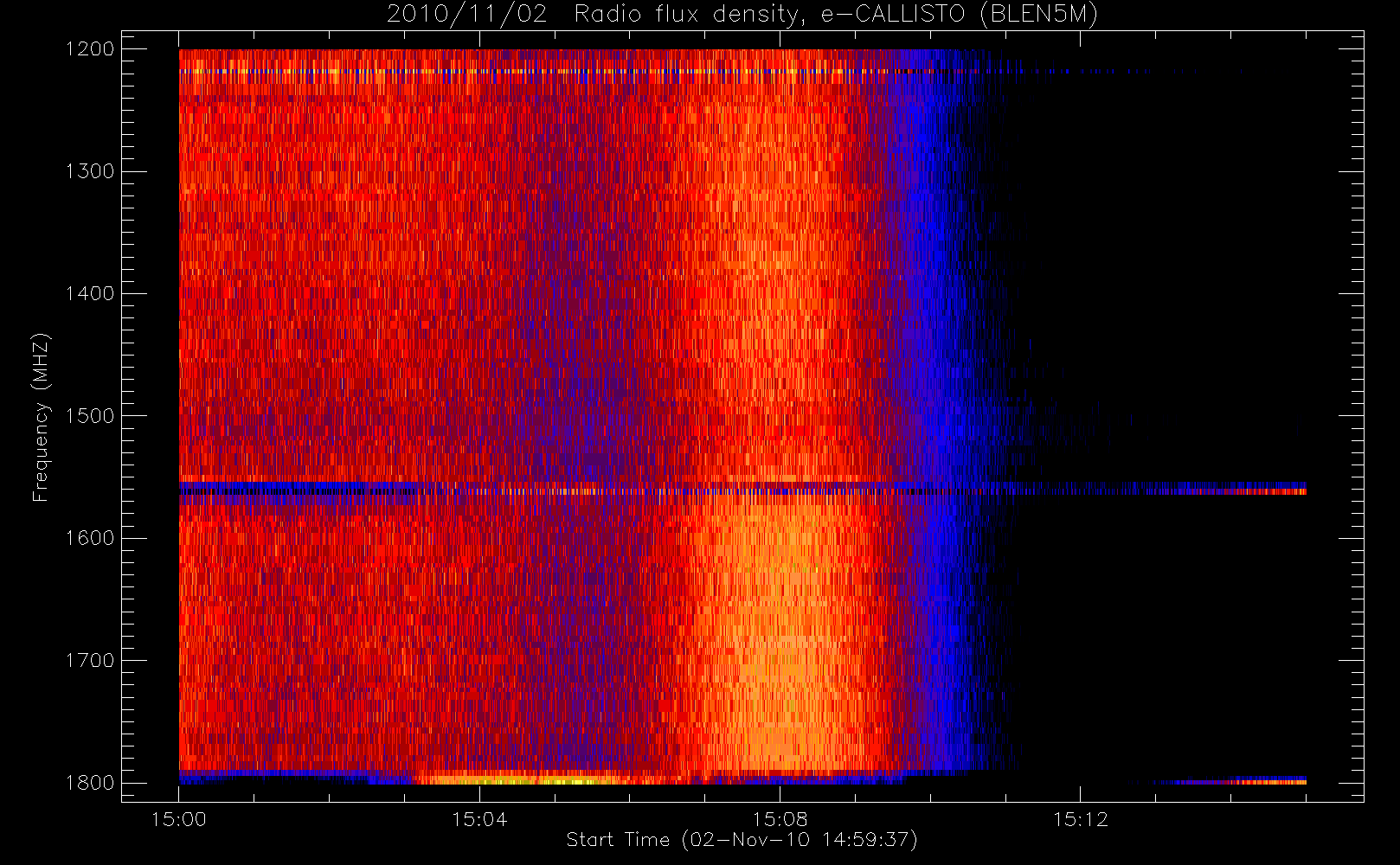This screenshot has width=1400, height=865.
Task: Click the 15:12 time tick label
Action: [x=1080, y=819]
